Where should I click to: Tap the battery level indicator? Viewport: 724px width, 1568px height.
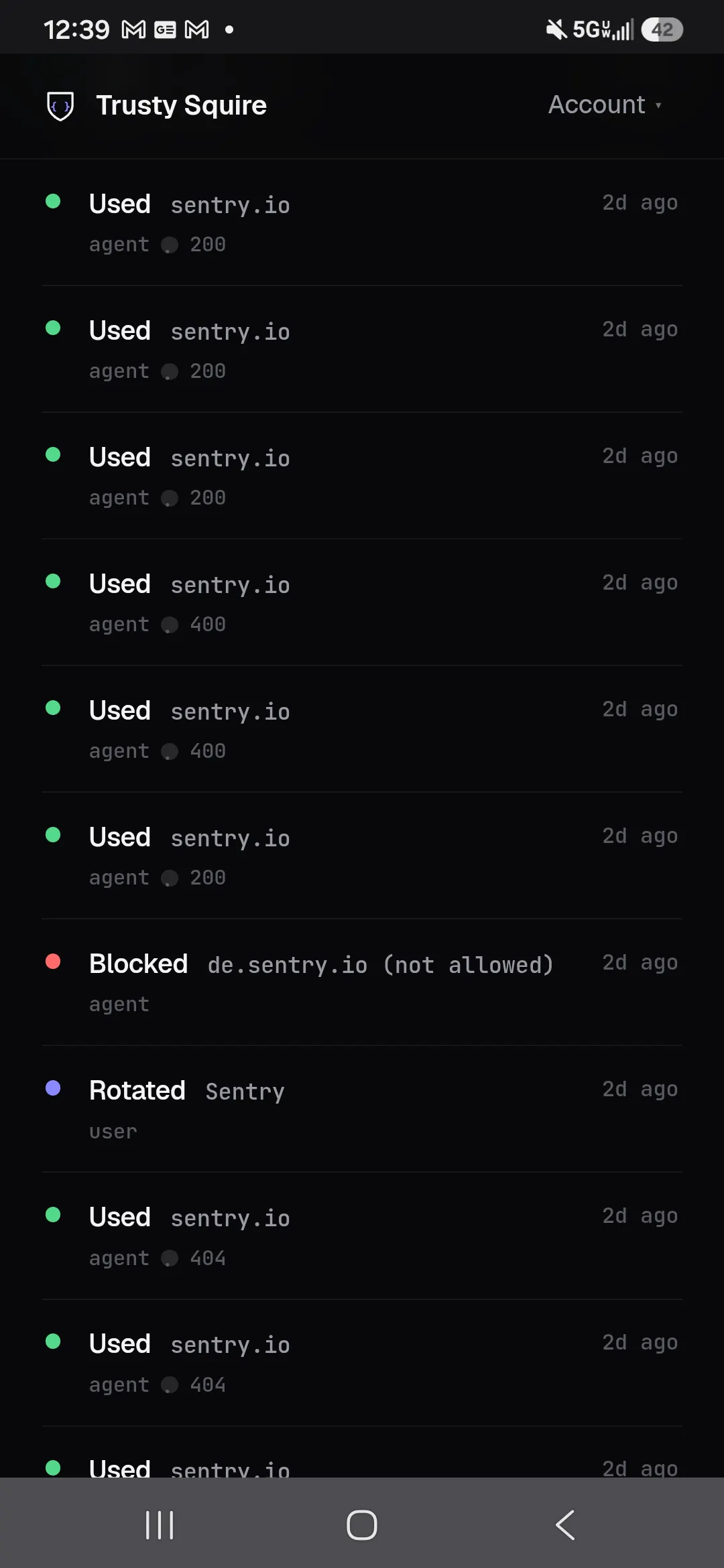tap(662, 29)
